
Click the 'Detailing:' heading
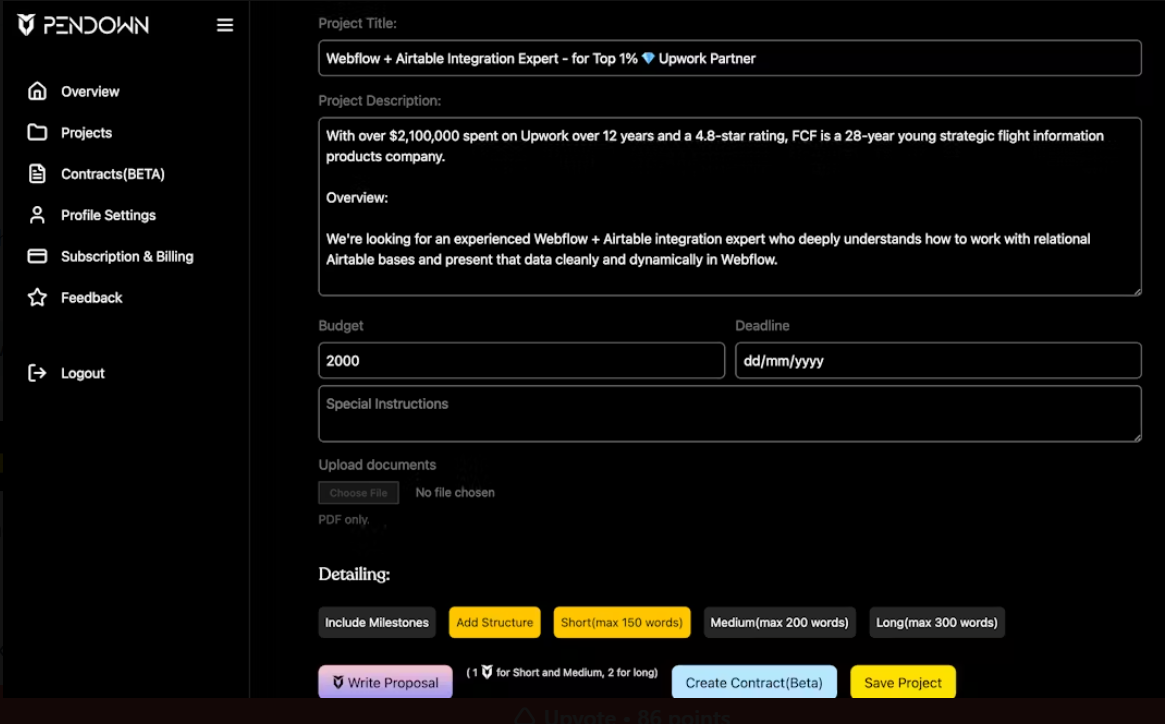pos(354,574)
